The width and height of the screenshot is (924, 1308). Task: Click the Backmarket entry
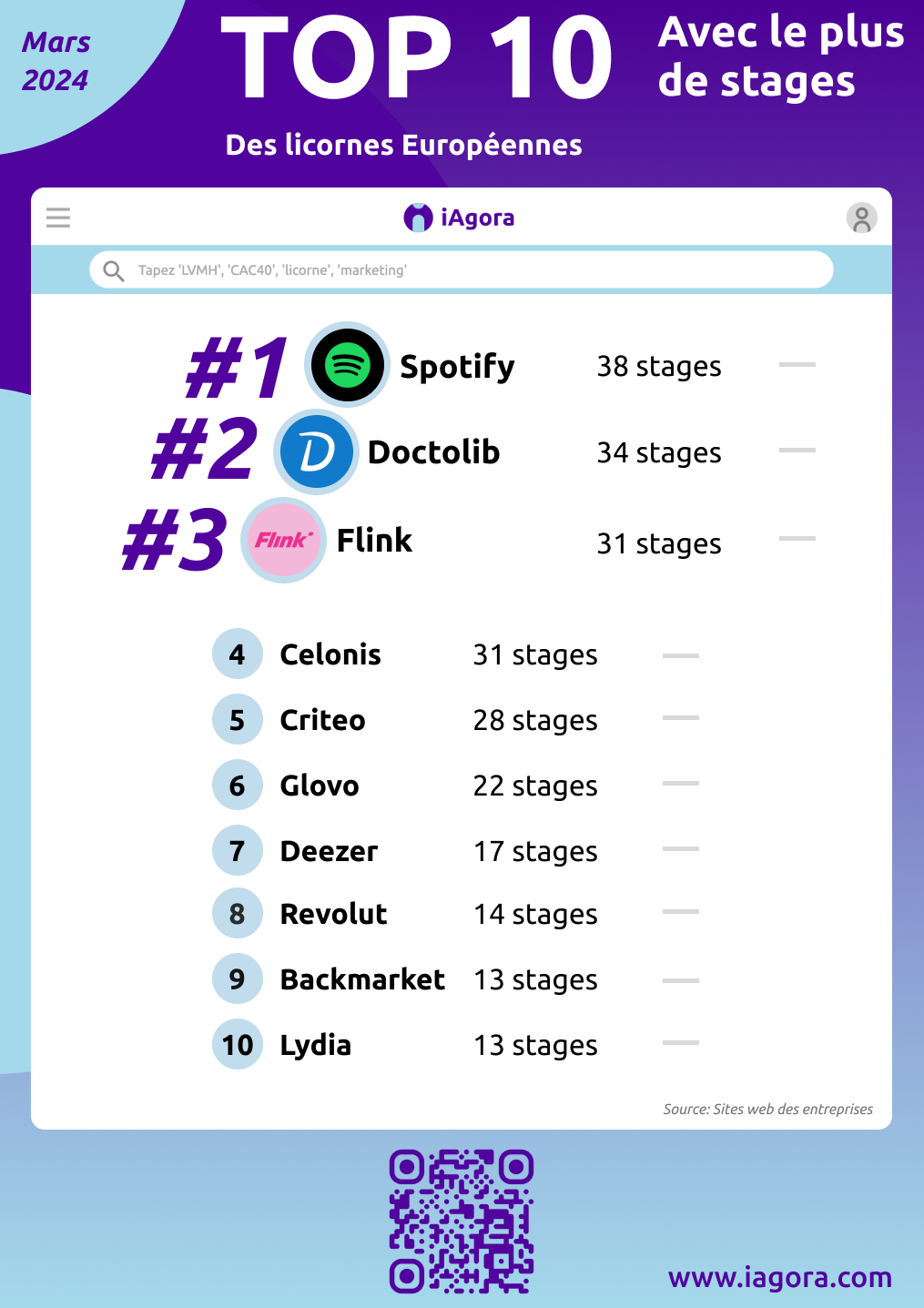[x=362, y=979]
